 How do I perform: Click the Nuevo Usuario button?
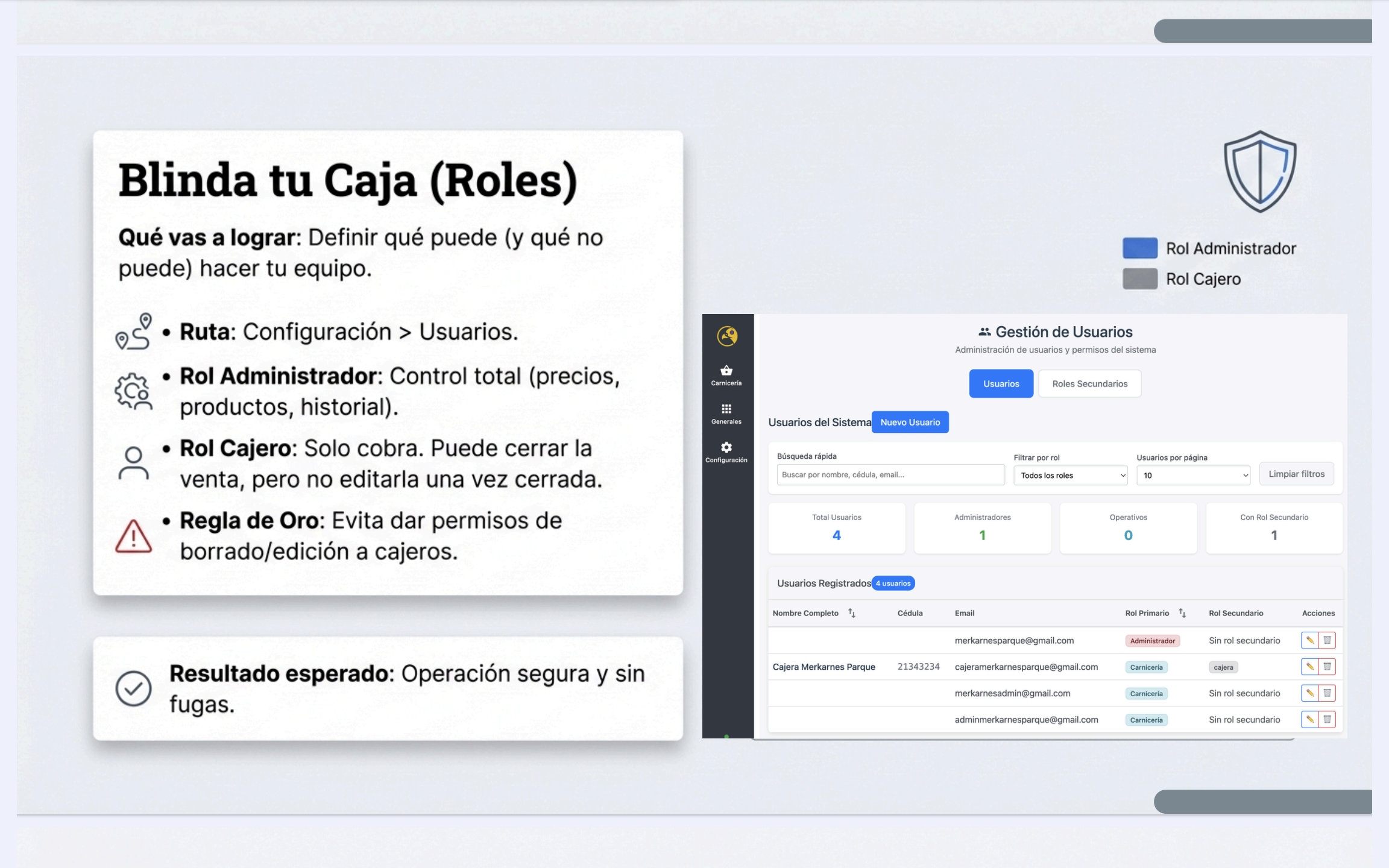point(910,422)
